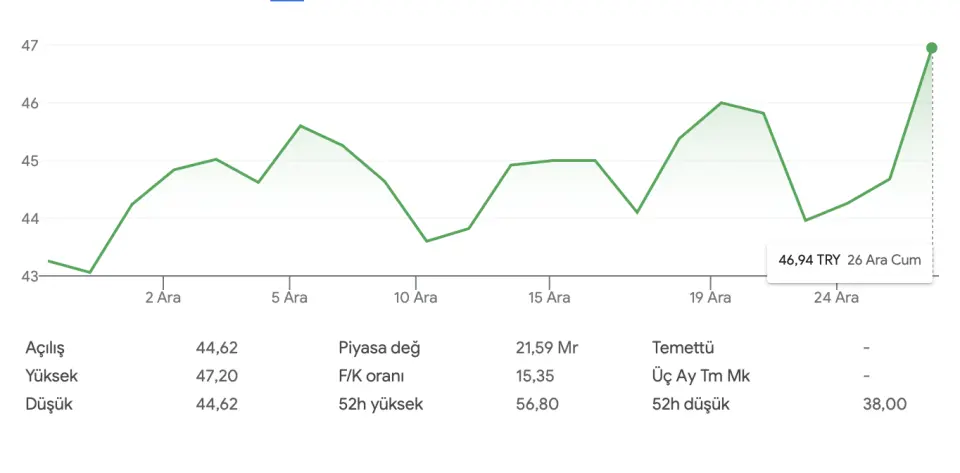This screenshot has width=960, height=473.
Task: Click the green endpoint dot on the chart
Action: coord(932,48)
